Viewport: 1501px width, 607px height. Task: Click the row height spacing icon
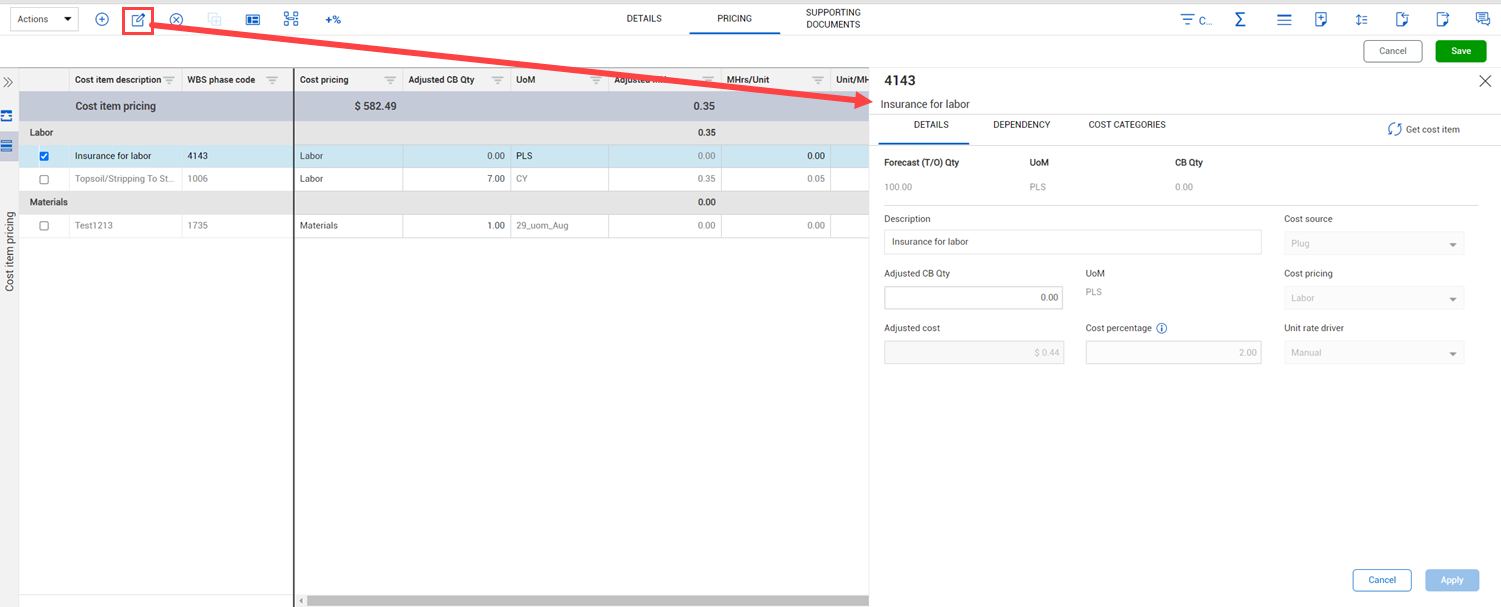(1361, 19)
